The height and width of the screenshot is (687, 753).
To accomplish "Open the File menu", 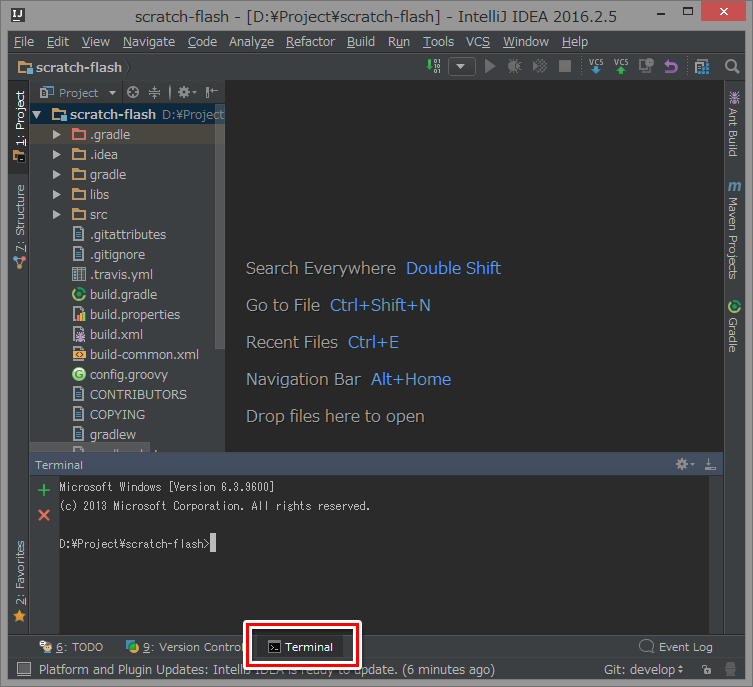I will 24,42.
